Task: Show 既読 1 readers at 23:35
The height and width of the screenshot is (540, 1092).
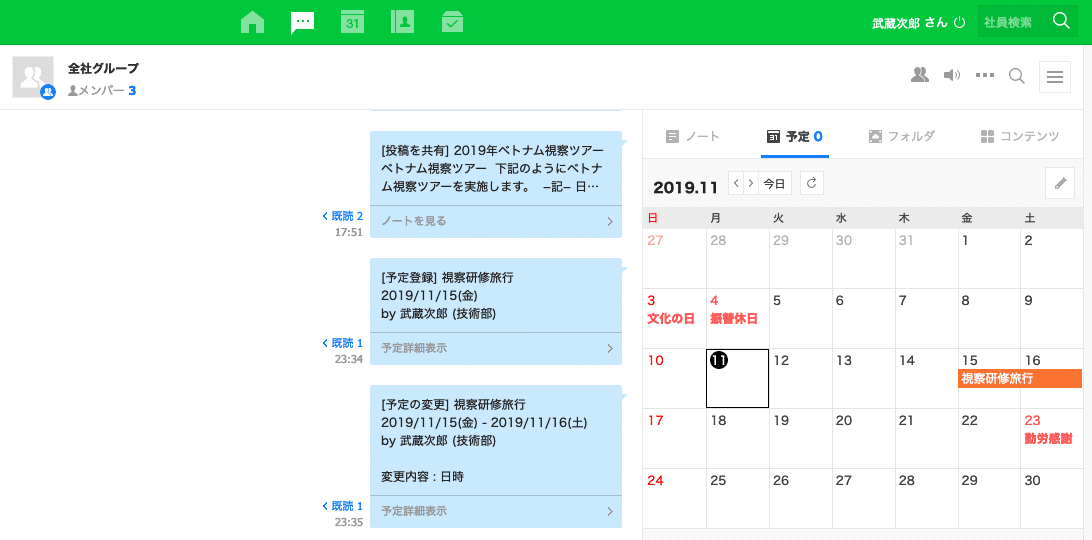Action: (x=343, y=506)
